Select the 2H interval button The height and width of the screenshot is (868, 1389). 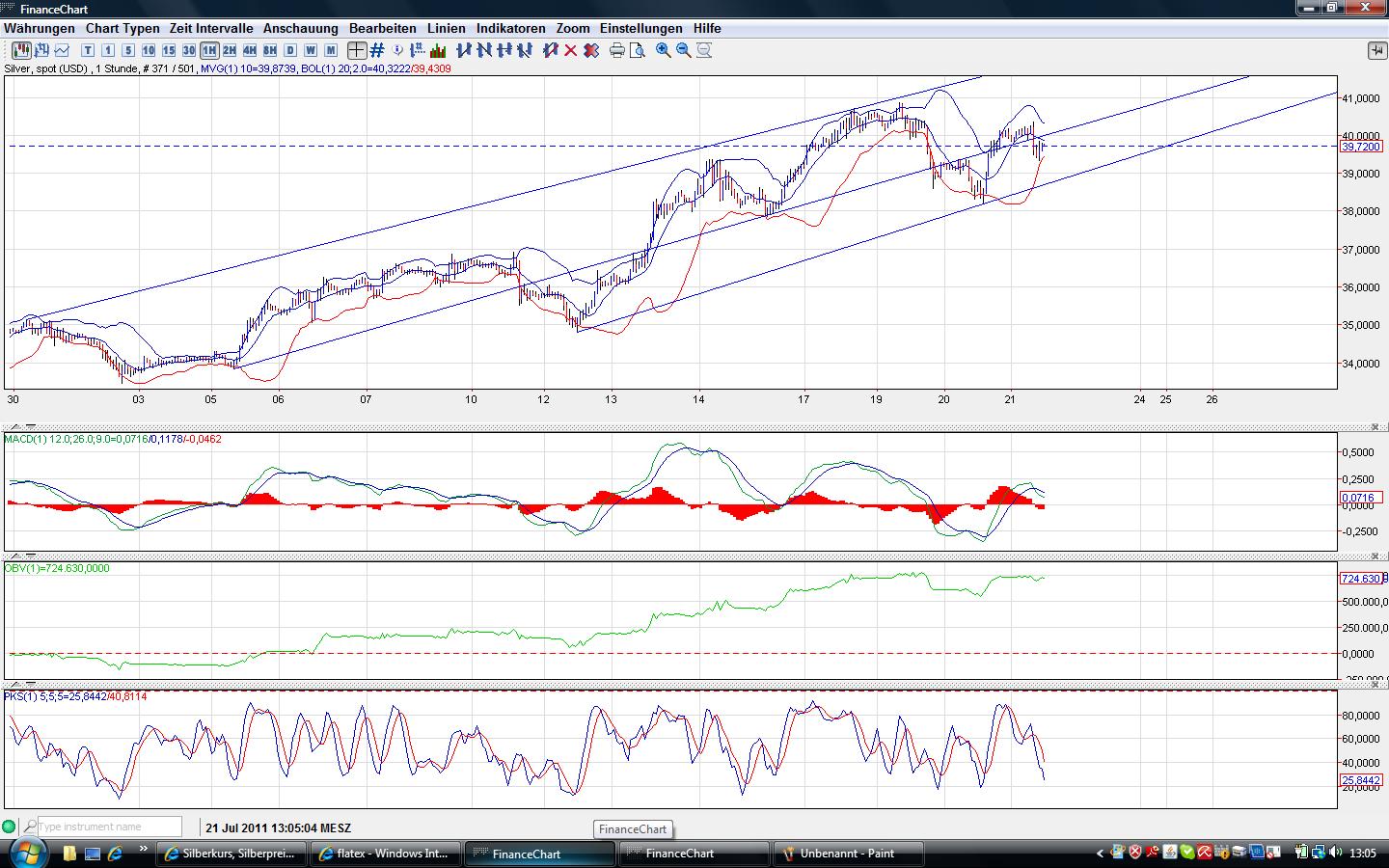pyautogui.click(x=230, y=50)
